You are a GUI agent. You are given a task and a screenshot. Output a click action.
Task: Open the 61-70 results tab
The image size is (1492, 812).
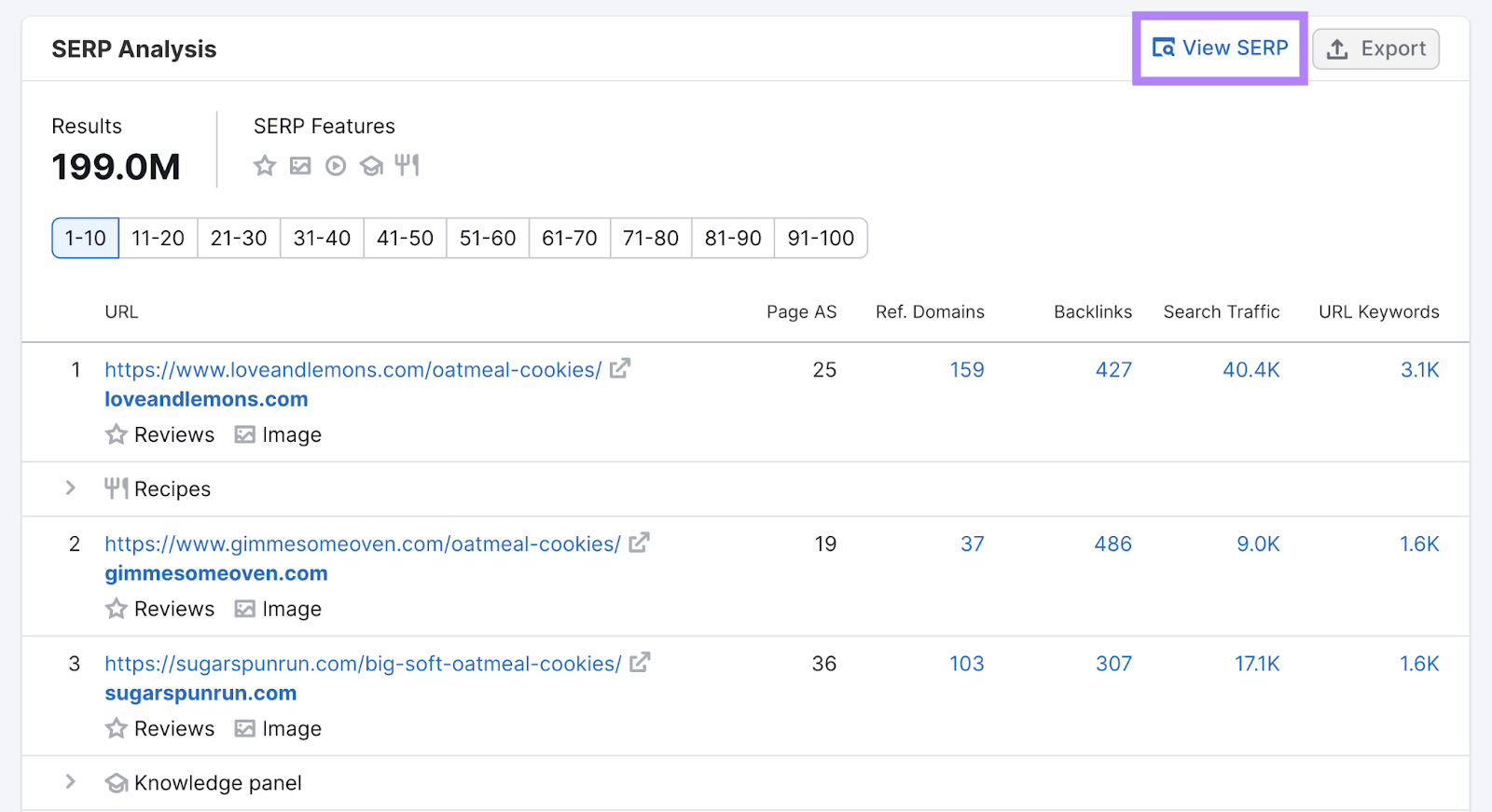click(570, 238)
